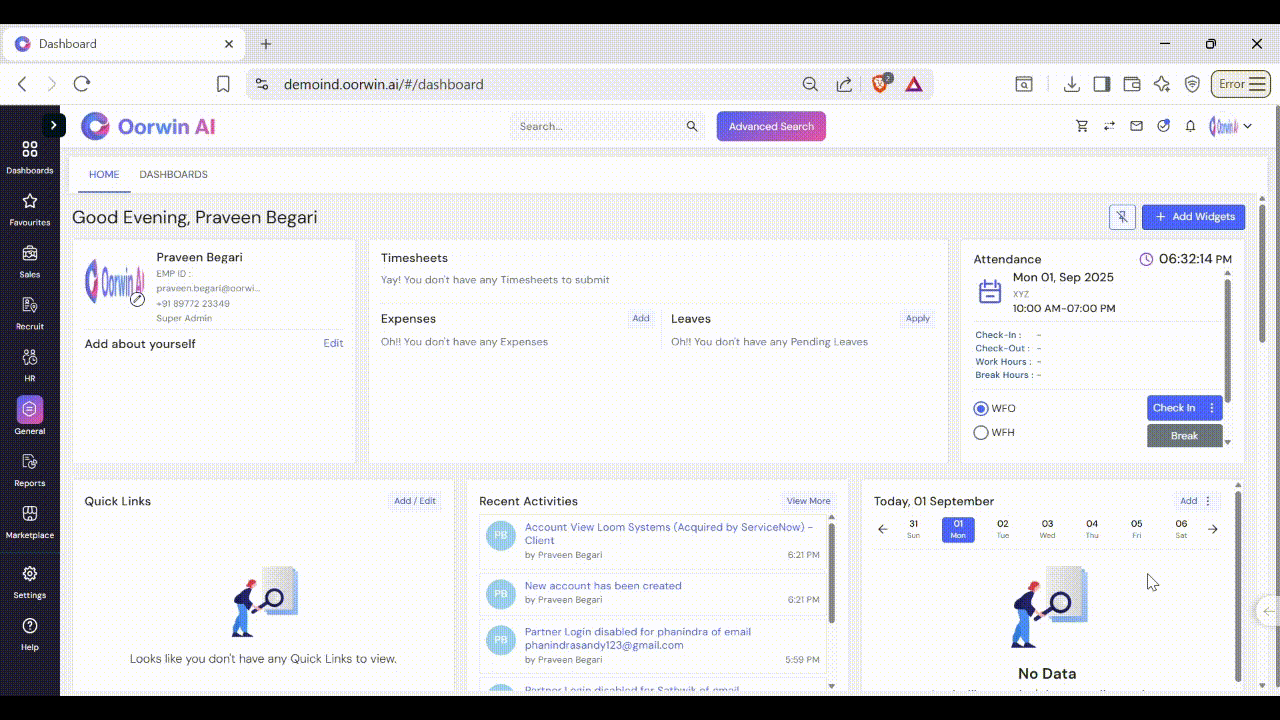Screen dimensions: 1280x720
Task: Bookmark this page in browser toolbar
Action: tap(224, 84)
